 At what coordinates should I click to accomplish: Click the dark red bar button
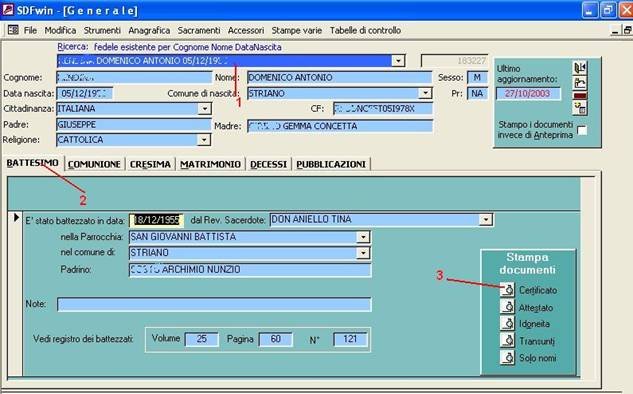pyautogui.click(x=580, y=96)
